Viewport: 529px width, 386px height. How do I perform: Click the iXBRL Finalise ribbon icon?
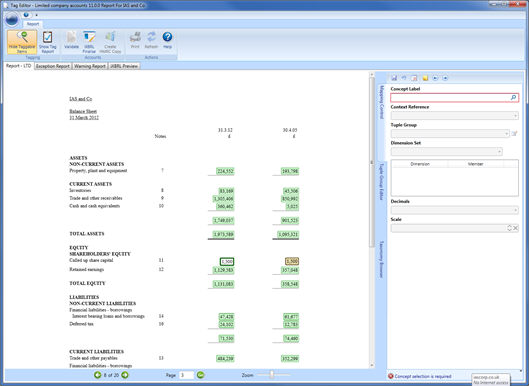coord(89,42)
